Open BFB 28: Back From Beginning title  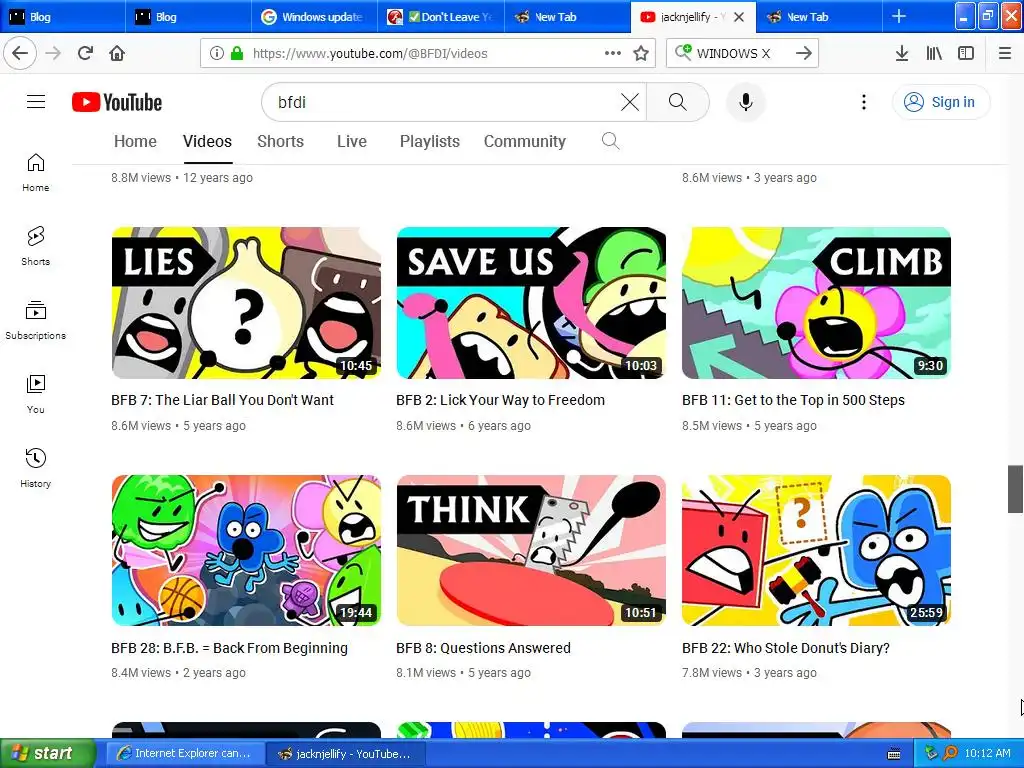click(229, 648)
